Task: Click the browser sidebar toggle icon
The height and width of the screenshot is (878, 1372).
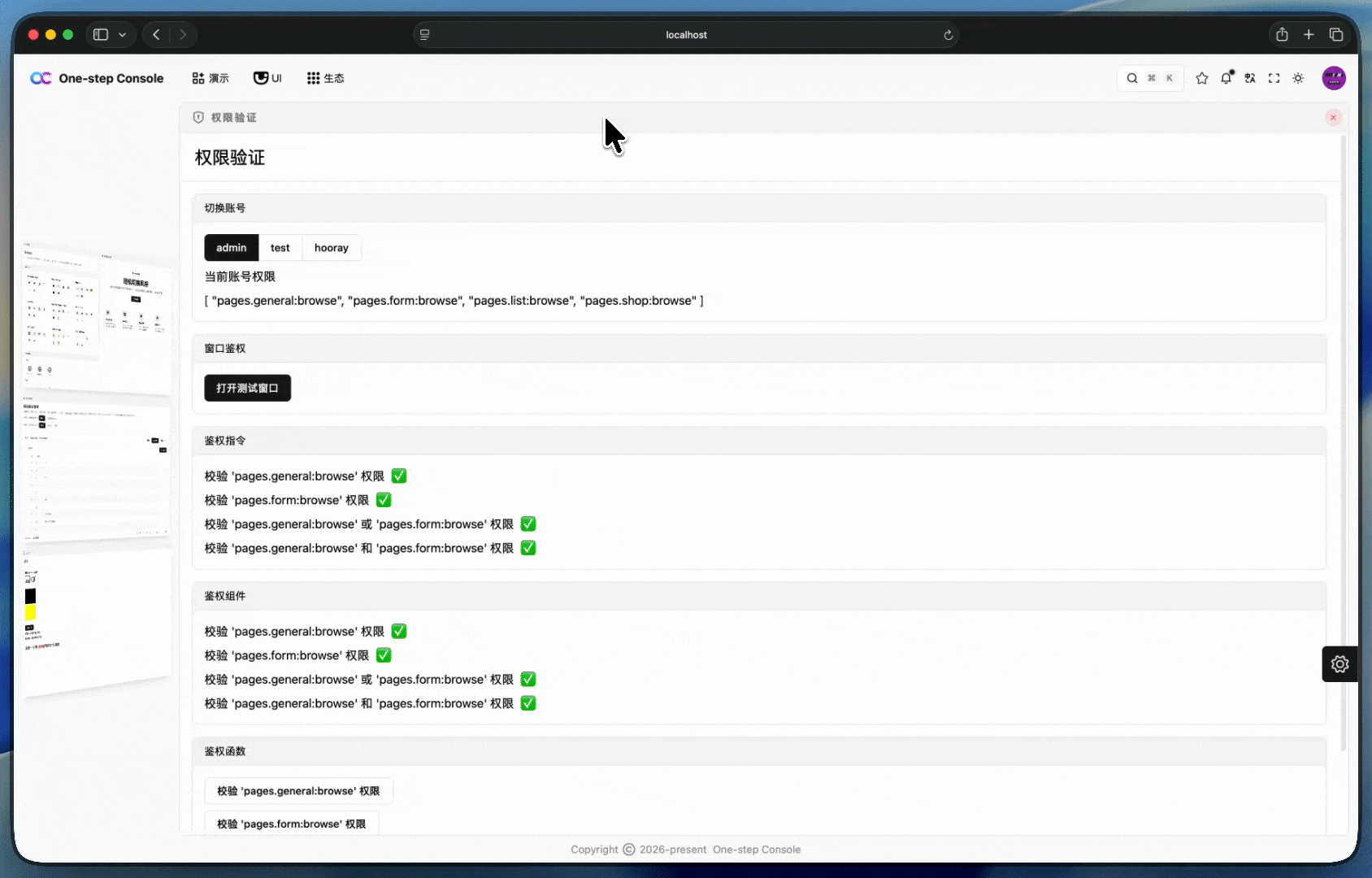Action: tap(101, 34)
